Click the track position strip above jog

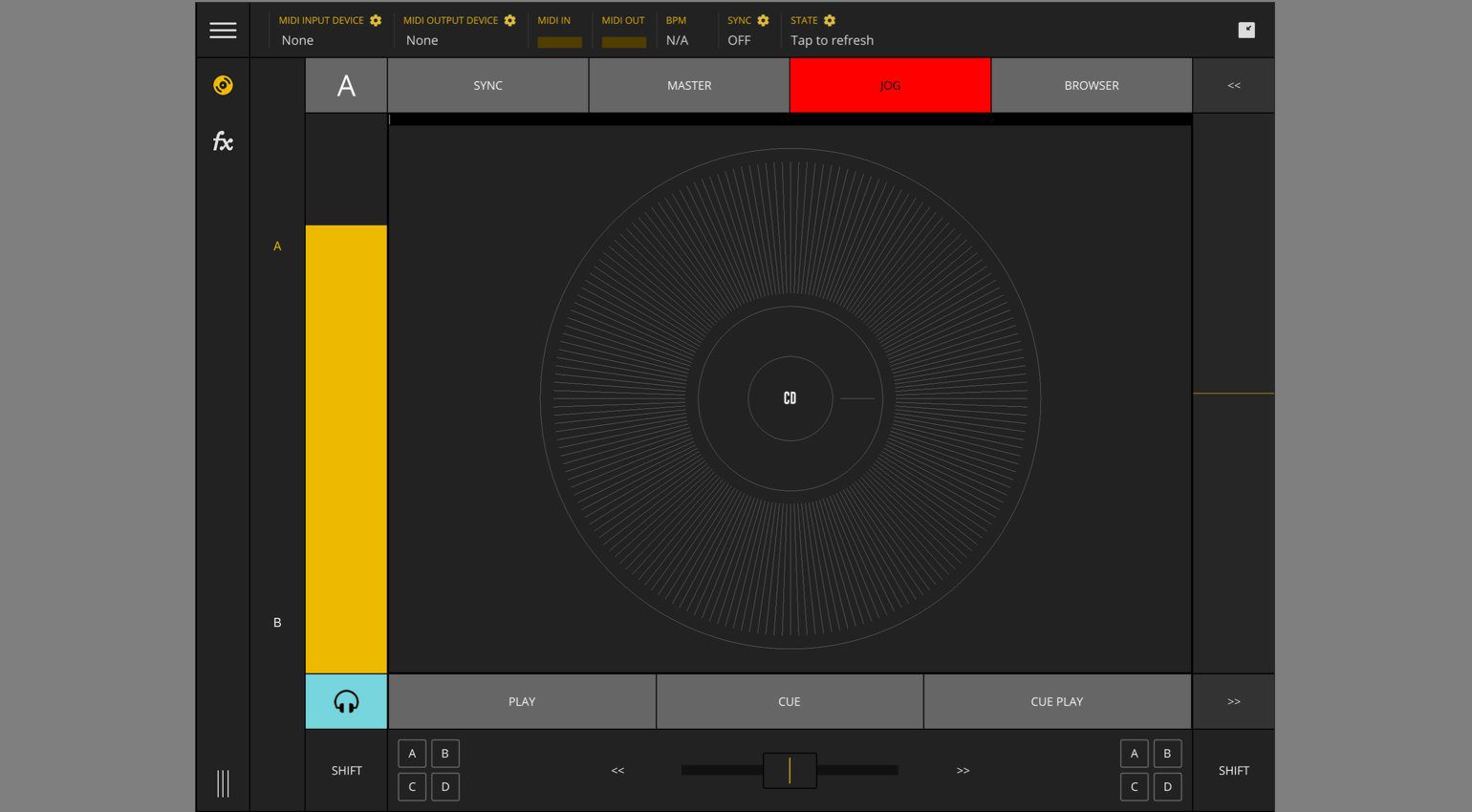tap(790, 119)
